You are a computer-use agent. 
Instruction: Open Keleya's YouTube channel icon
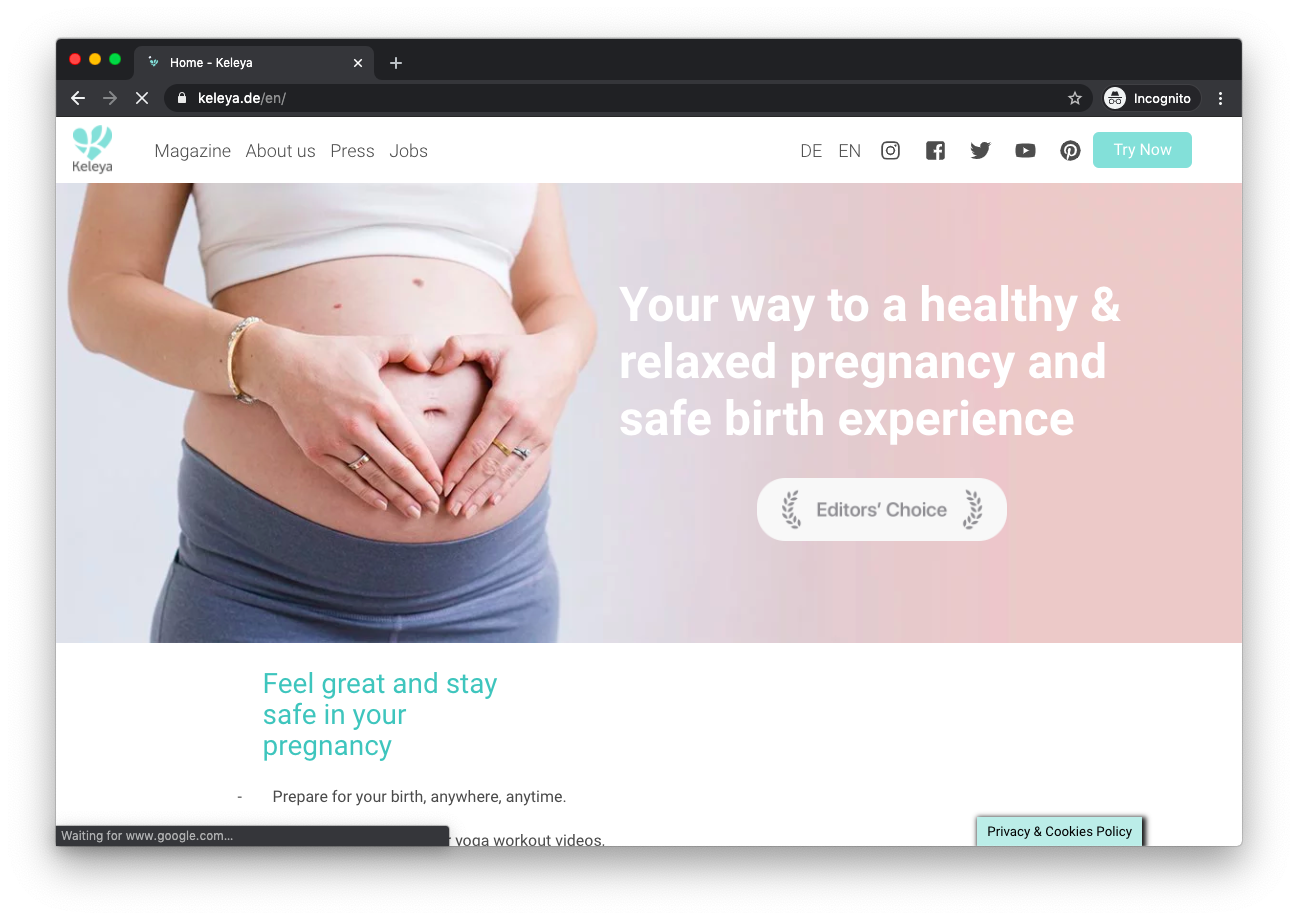(1025, 151)
